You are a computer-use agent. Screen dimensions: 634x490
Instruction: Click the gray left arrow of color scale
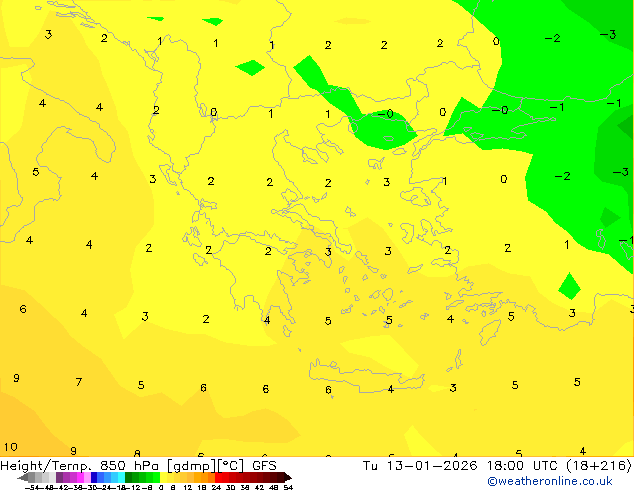pyautogui.click(x=23, y=478)
